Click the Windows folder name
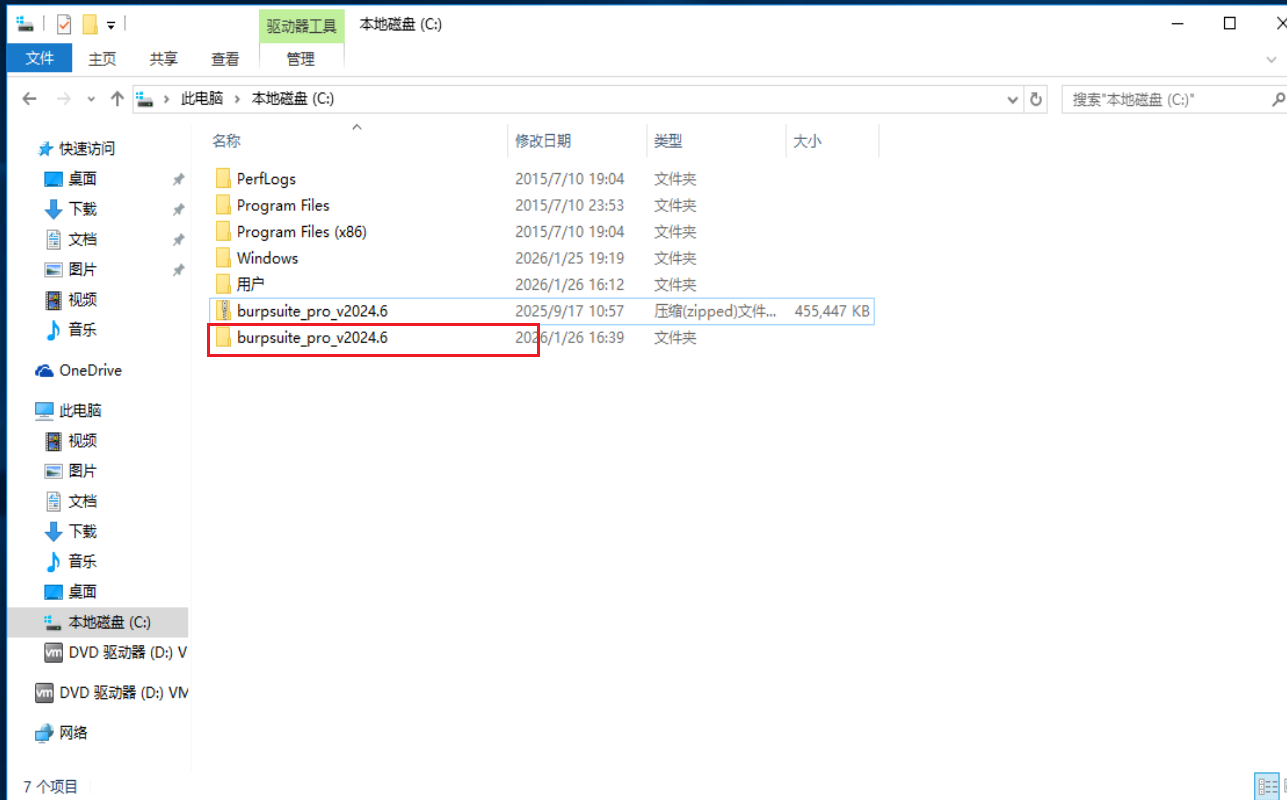1287x800 pixels. tap(267, 258)
